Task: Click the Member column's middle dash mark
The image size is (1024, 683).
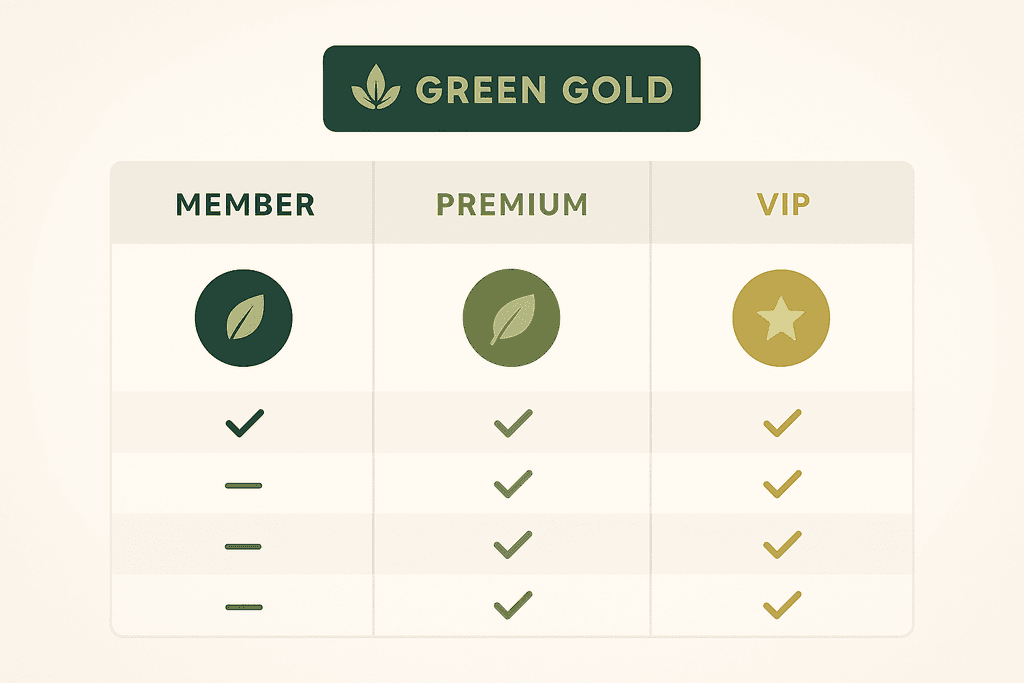Action: point(243,546)
